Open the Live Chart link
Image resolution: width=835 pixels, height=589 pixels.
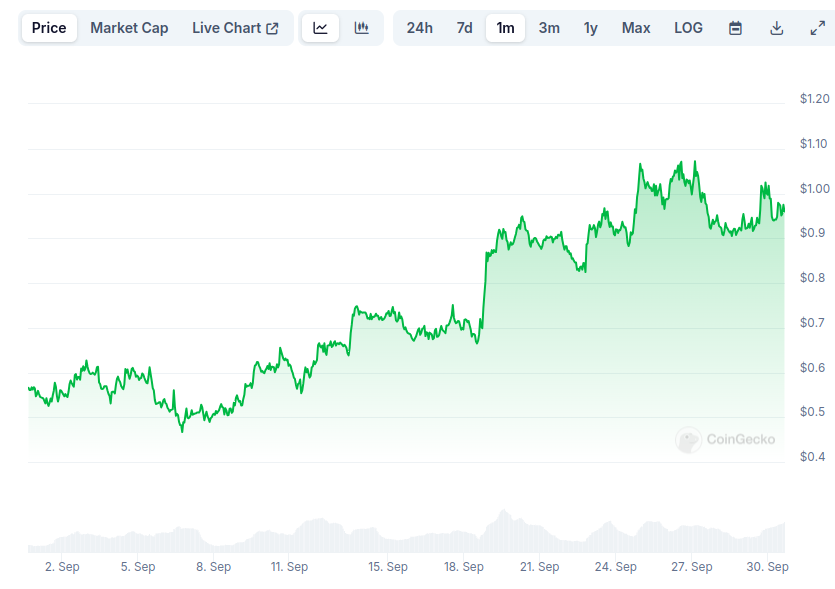tap(235, 28)
